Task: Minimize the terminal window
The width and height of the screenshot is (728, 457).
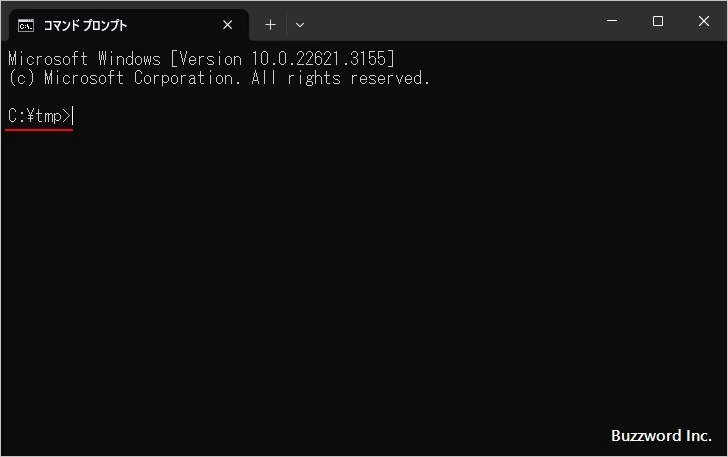Action: (x=611, y=21)
